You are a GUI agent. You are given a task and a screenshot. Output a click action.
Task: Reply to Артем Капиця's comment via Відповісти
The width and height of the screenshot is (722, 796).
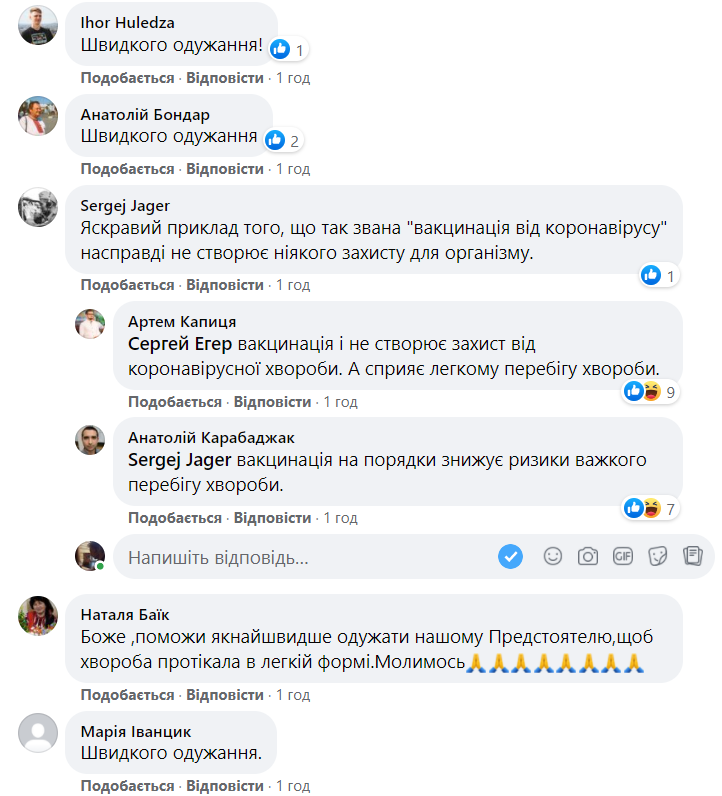pos(273,402)
